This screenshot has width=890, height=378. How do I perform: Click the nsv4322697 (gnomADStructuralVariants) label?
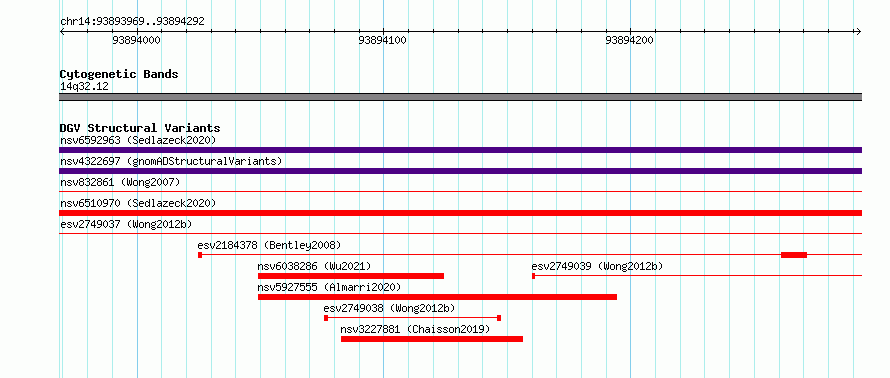click(171, 161)
